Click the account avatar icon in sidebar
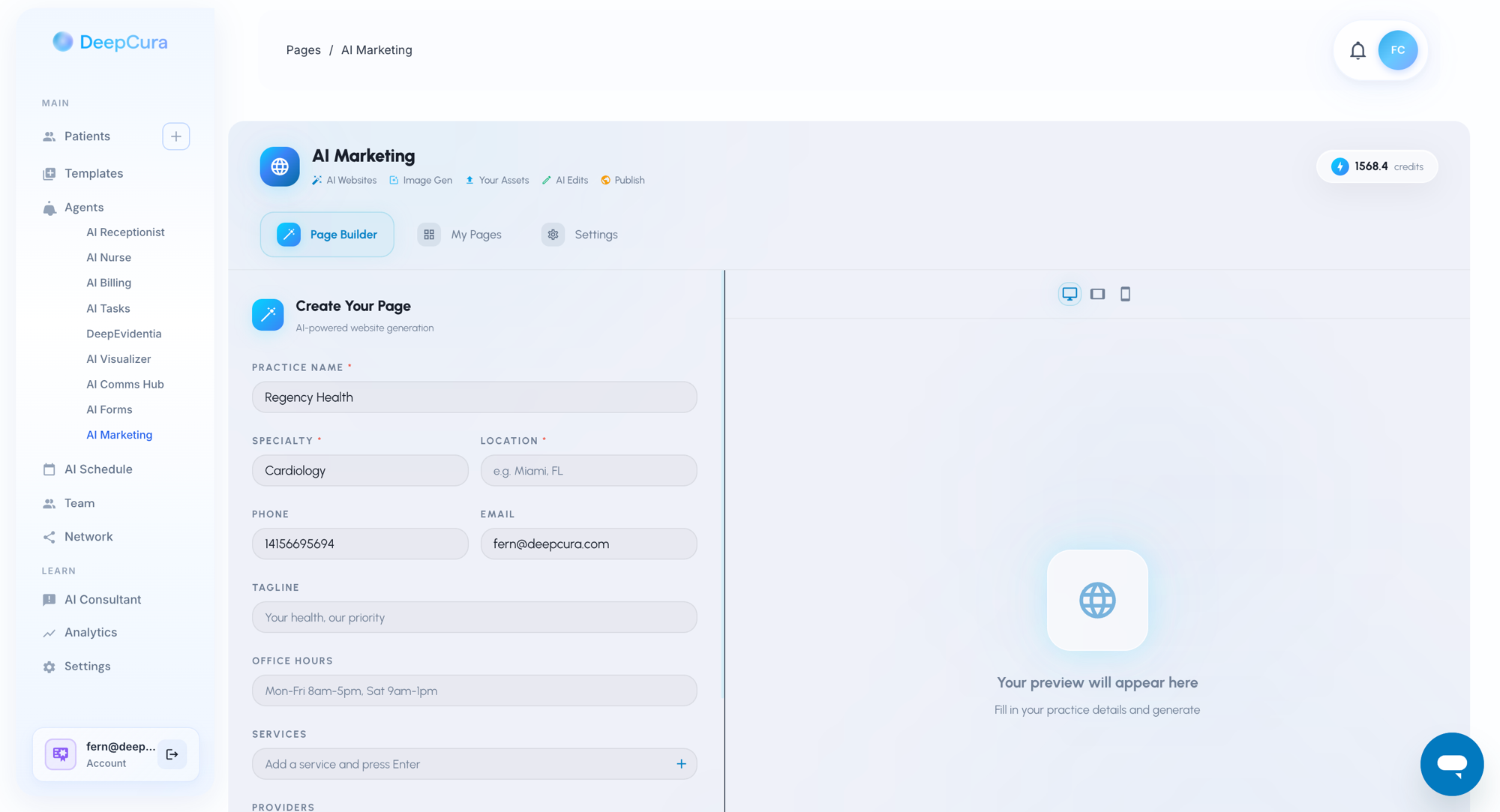The width and height of the screenshot is (1500, 812). pos(61,754)
